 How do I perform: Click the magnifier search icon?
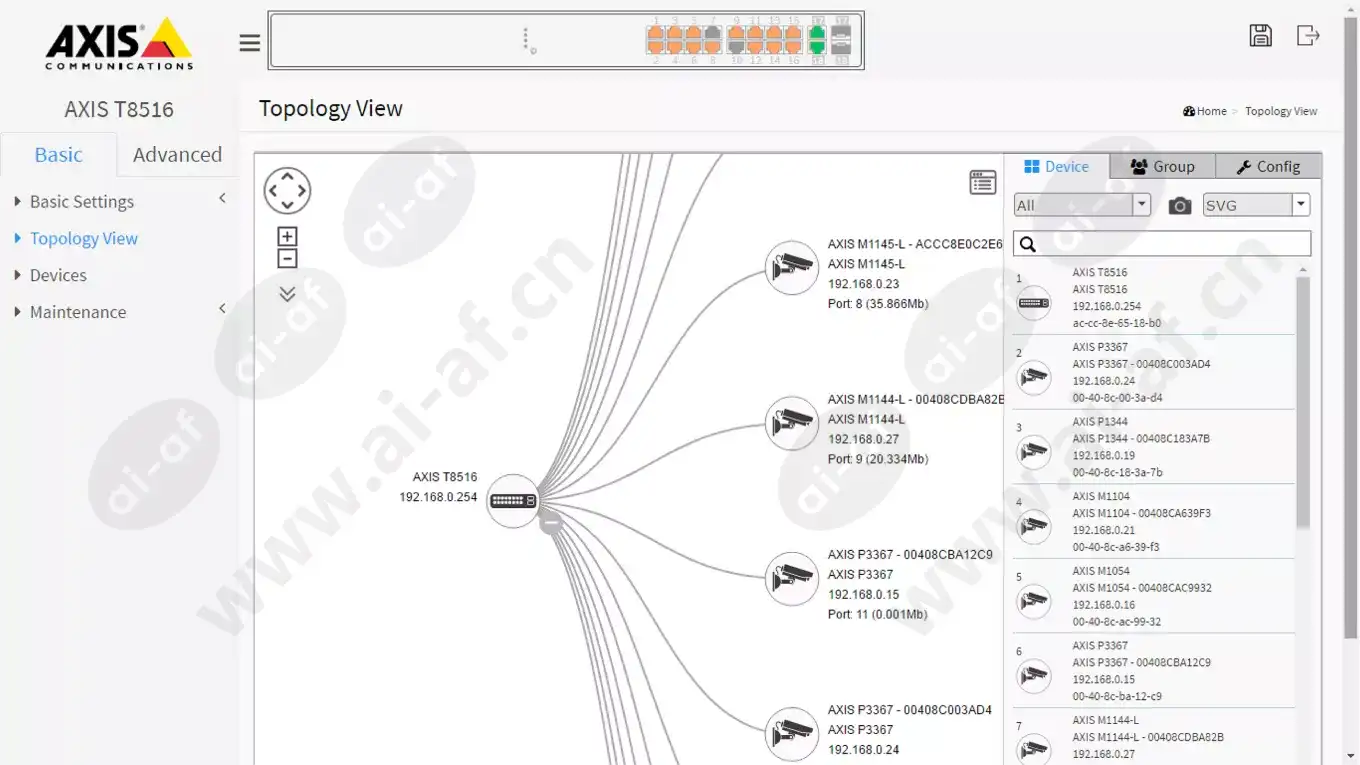click(x=1028, y=244)
